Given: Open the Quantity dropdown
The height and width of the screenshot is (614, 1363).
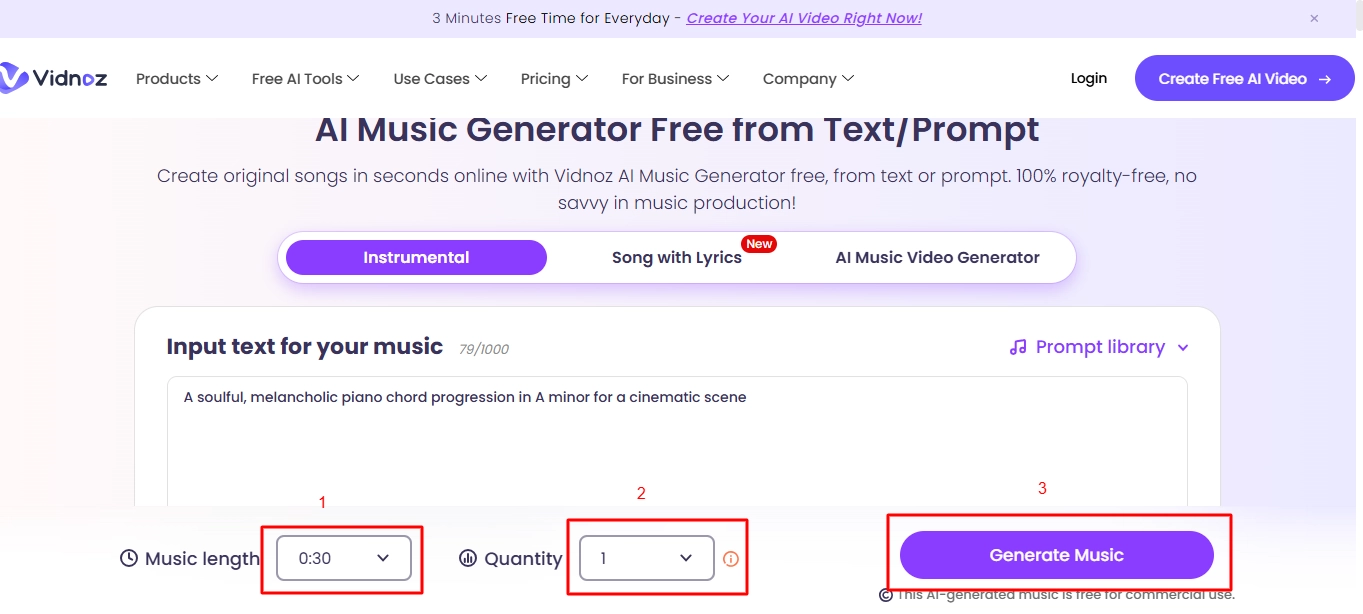Looking at the screenshot, I should [645, 558].
